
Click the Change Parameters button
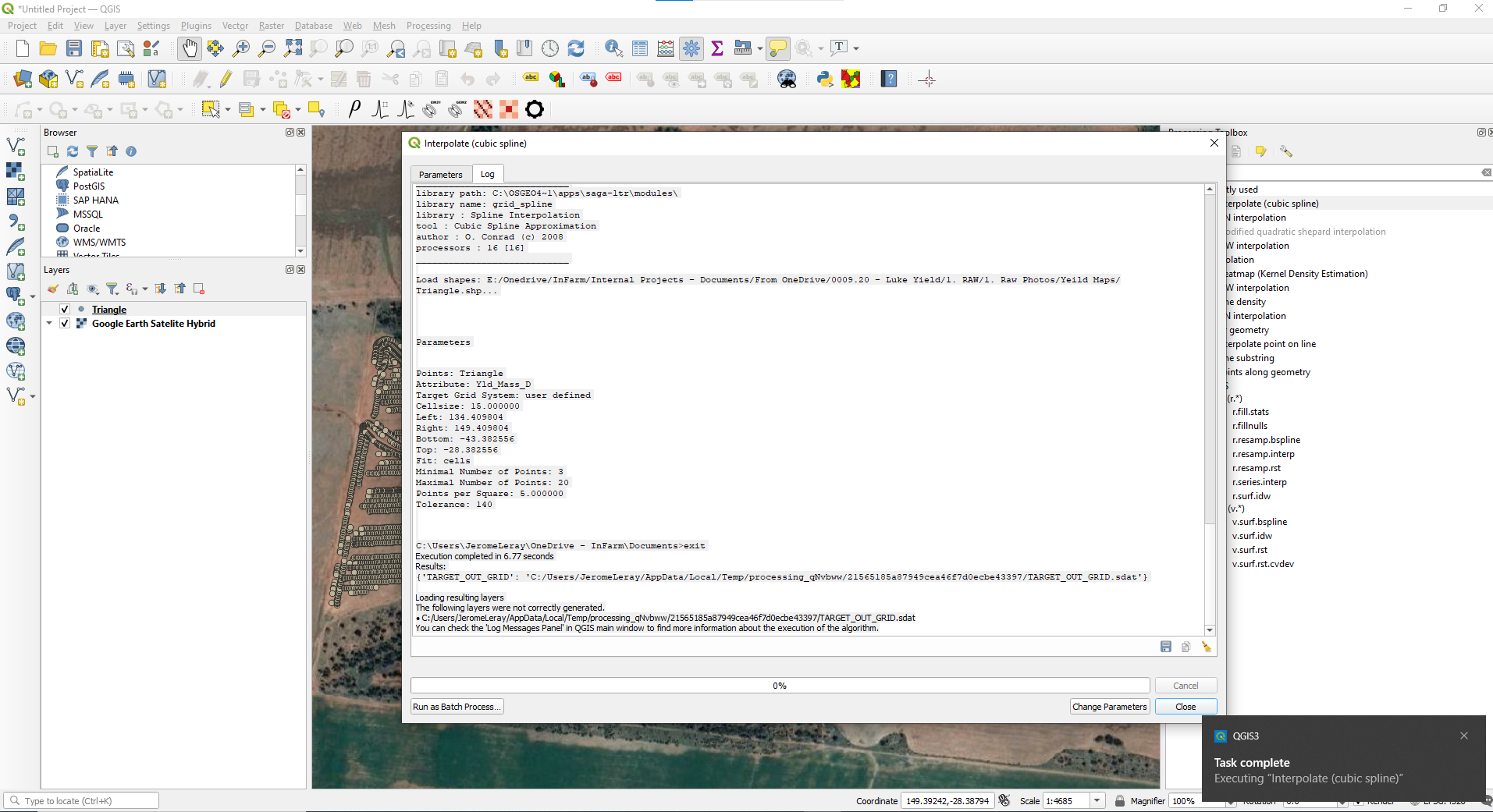[x=1110, y=707]
